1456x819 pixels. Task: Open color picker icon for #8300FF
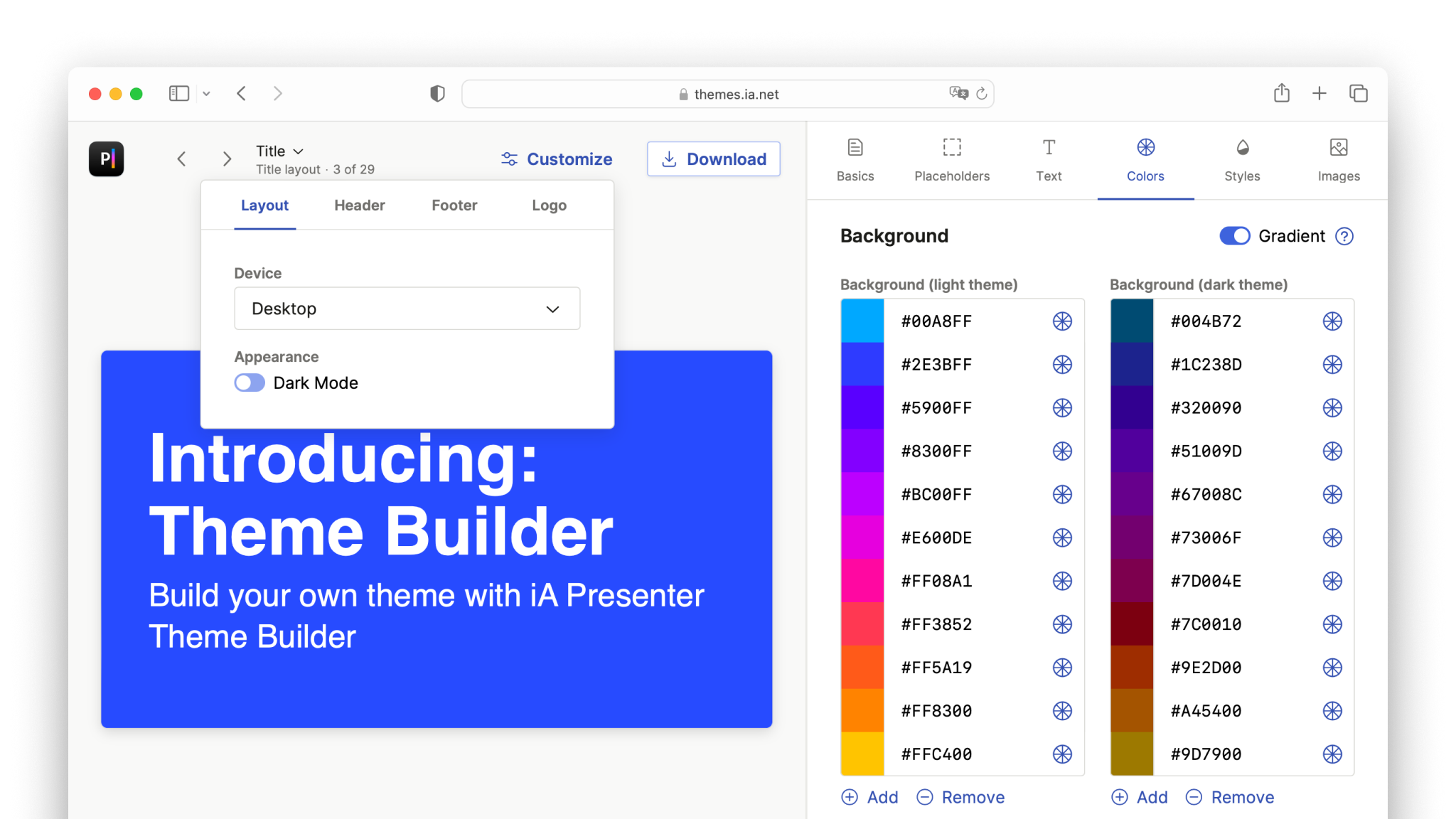point(1062,451)
